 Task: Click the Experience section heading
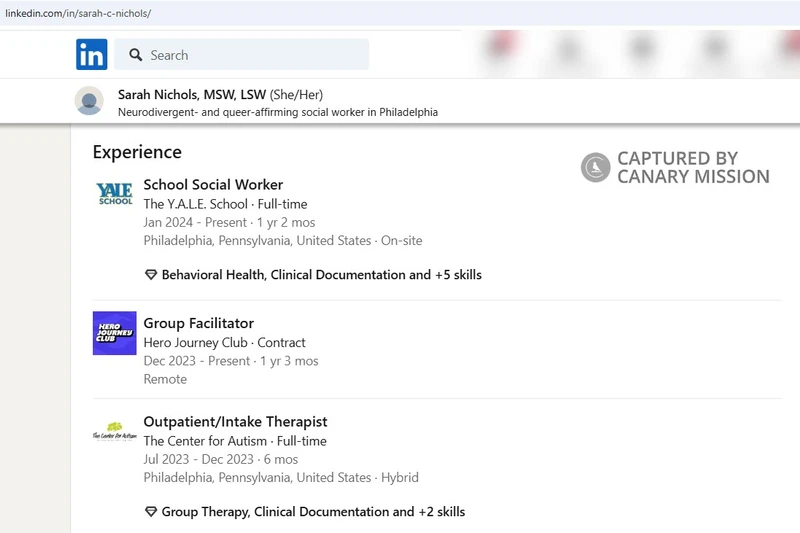pos(137,152)
